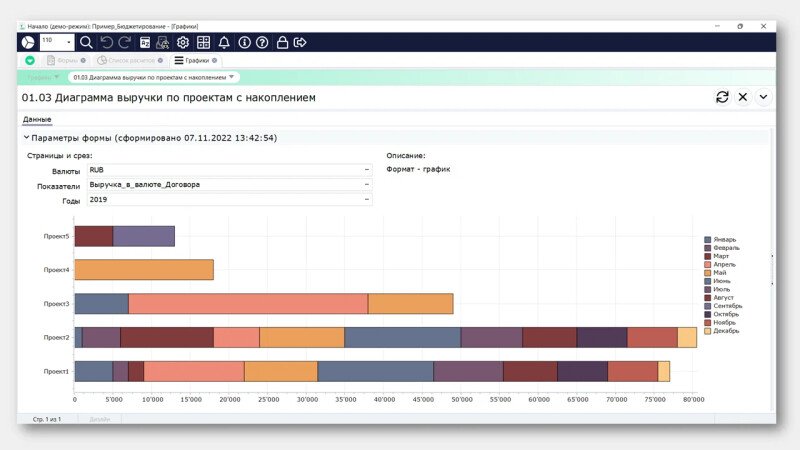The width and height of the screenshot is (800, 450).
Task: Close the chart with X icon
Action: (x=743, y=97)
